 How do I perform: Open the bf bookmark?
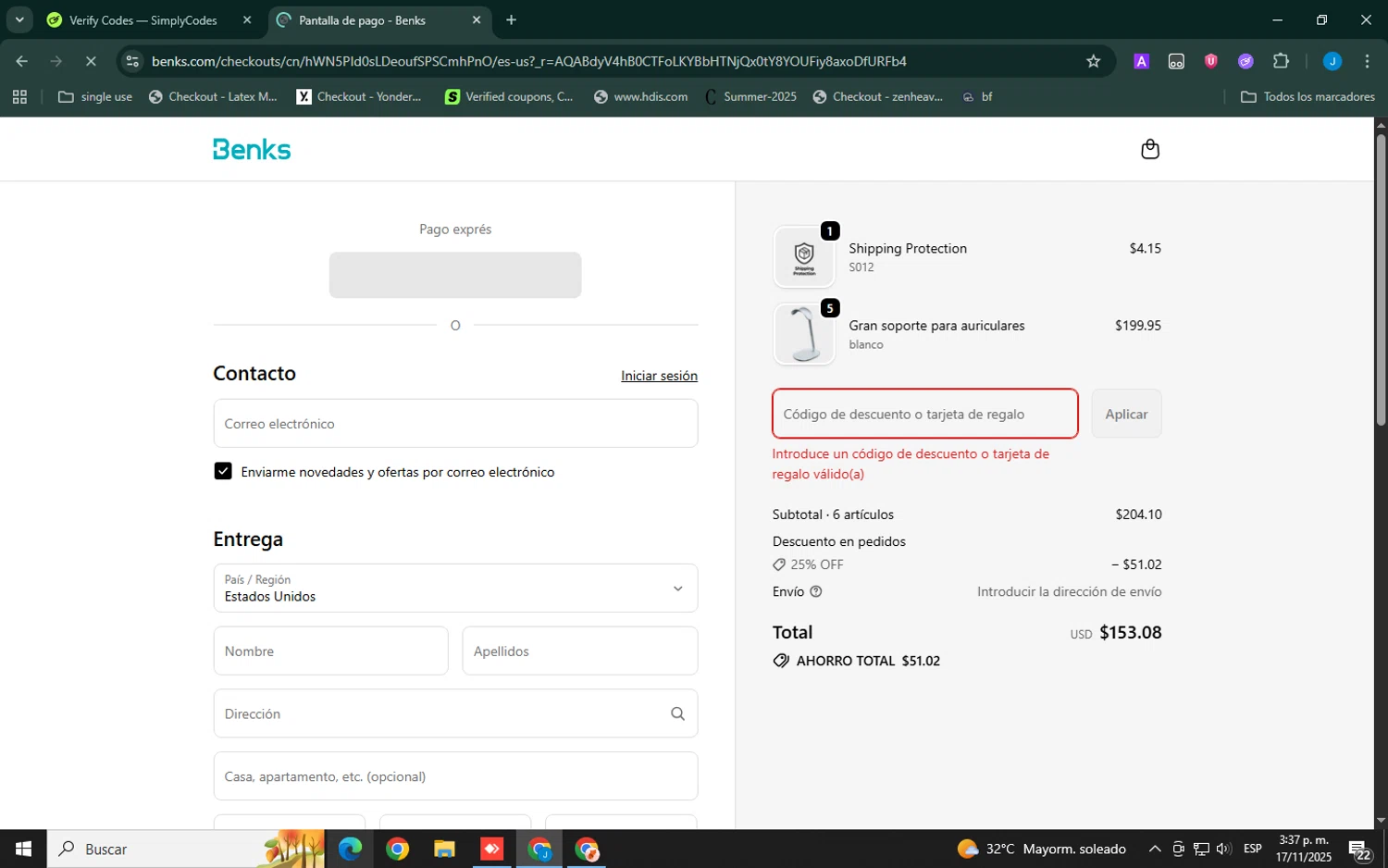[x=977, y=96]
